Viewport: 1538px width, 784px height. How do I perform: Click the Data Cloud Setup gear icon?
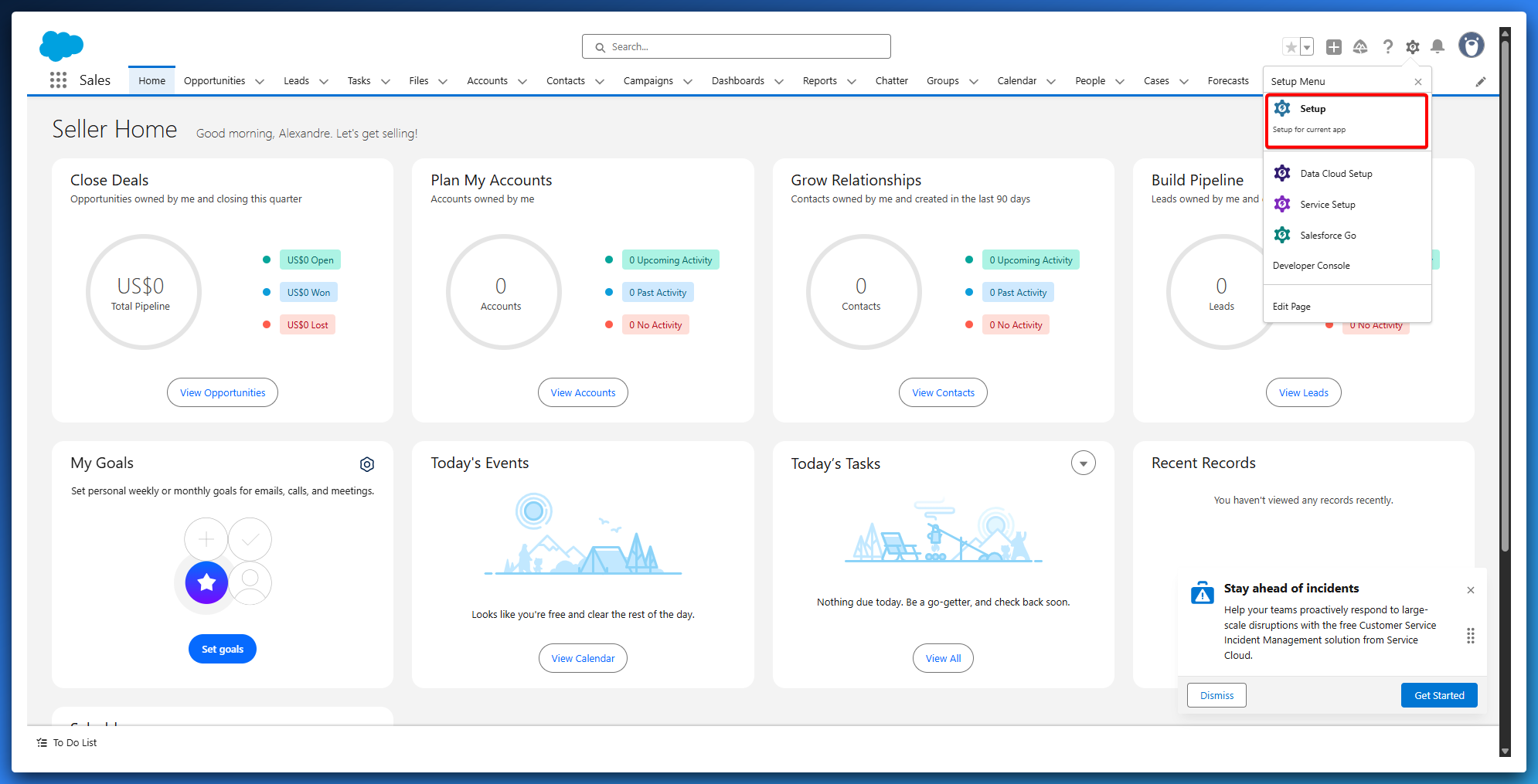[1282, 173]
